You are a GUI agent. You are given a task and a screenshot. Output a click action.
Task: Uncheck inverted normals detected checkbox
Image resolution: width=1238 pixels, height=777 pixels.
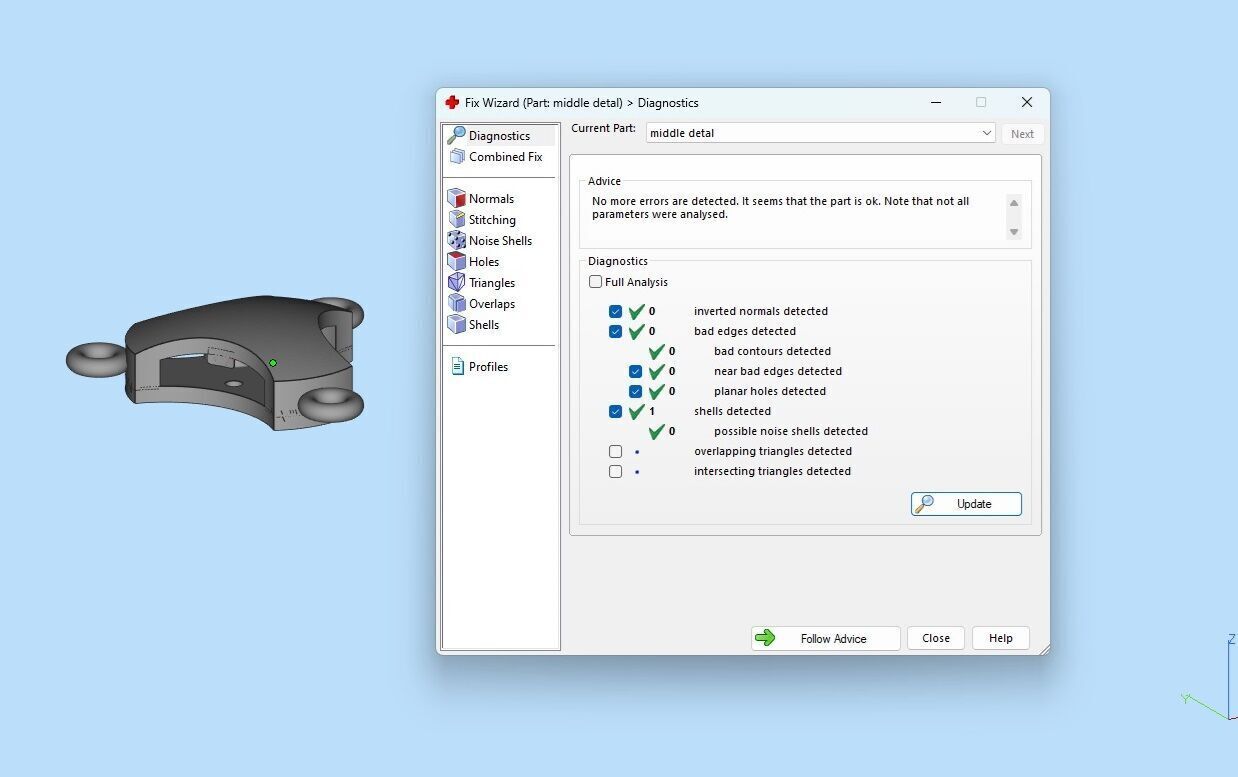tap(615, 311)
